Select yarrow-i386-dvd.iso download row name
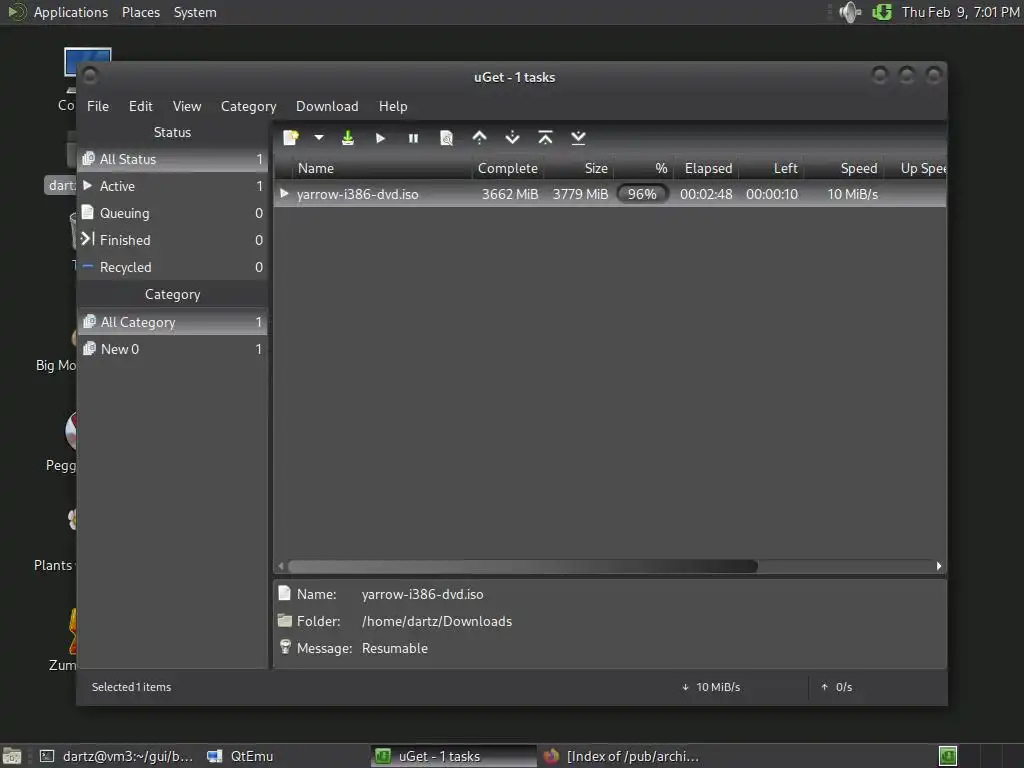The width and height of the screenshot is (1024, 768). 357,194
